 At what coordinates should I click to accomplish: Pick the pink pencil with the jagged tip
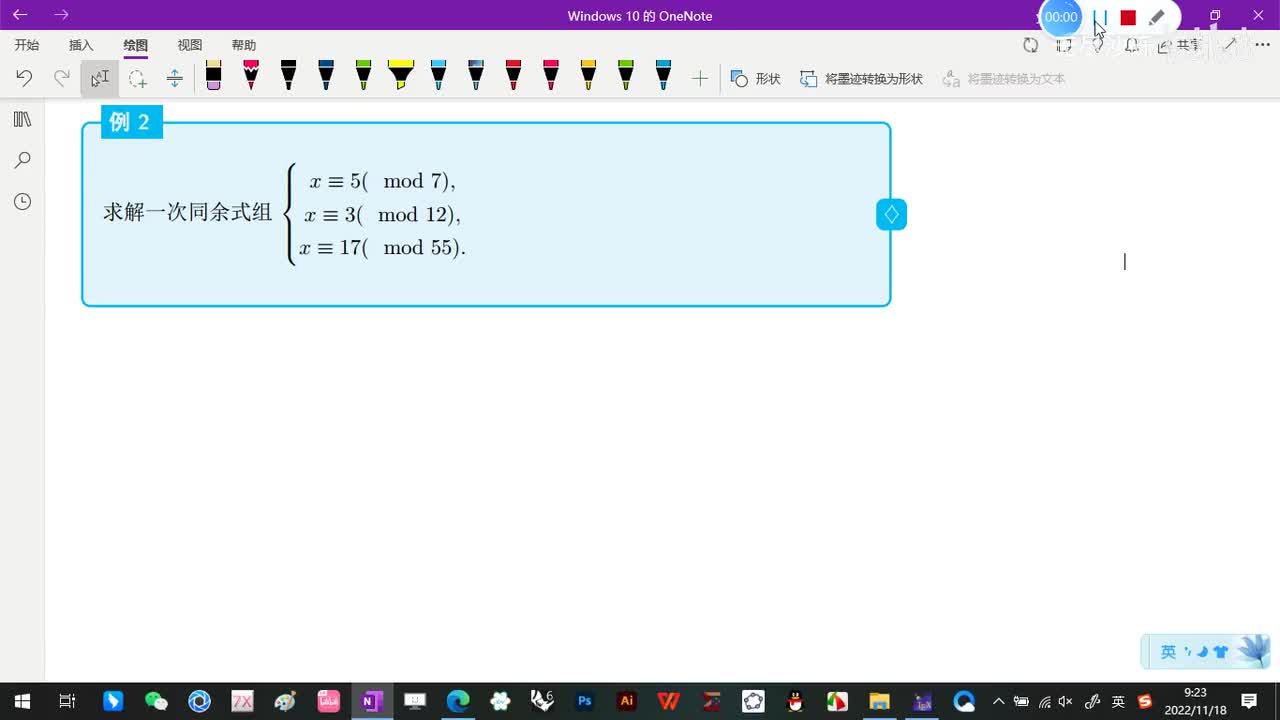tap(251, 75)
